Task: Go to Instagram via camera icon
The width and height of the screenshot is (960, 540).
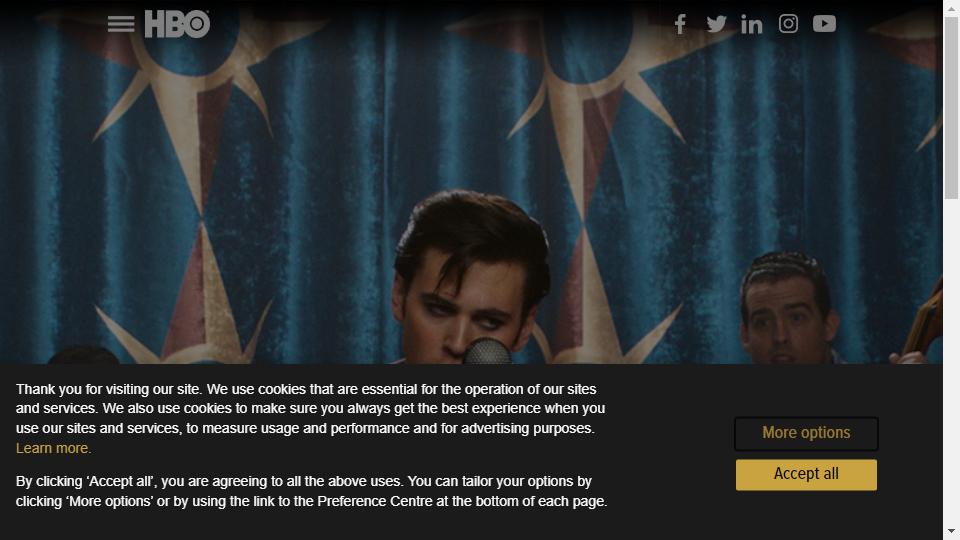Action: [x=788, y=24]
